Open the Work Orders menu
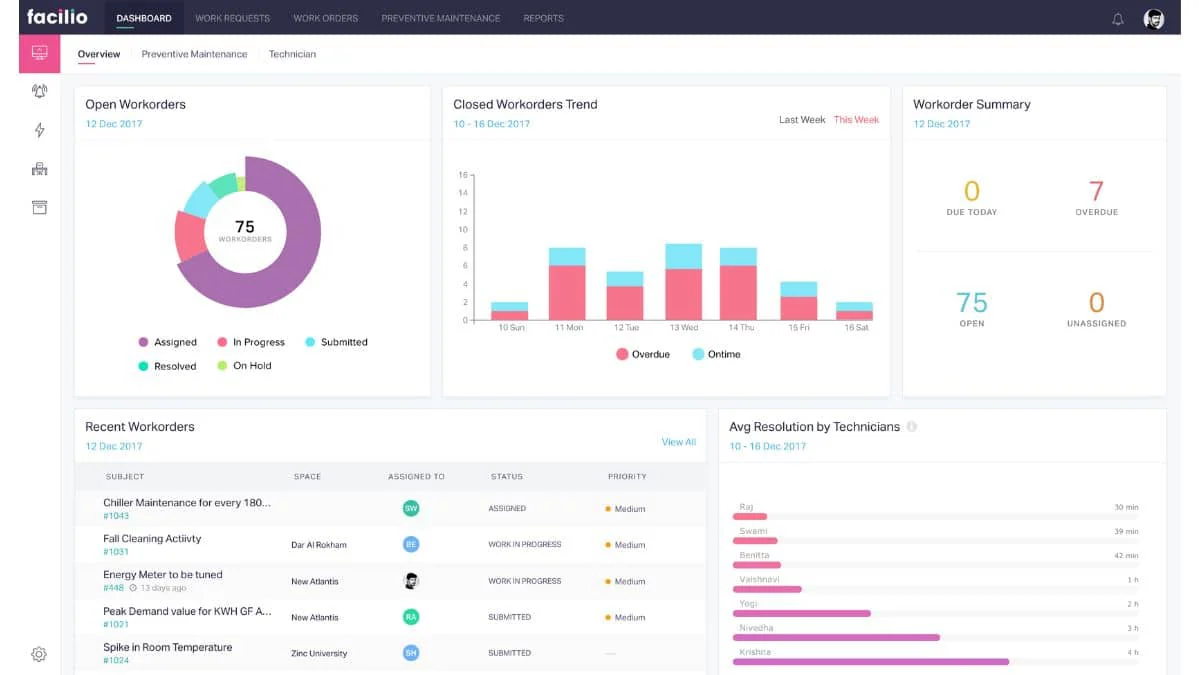This screenshot has width=1200, height=675. [326, 18]
